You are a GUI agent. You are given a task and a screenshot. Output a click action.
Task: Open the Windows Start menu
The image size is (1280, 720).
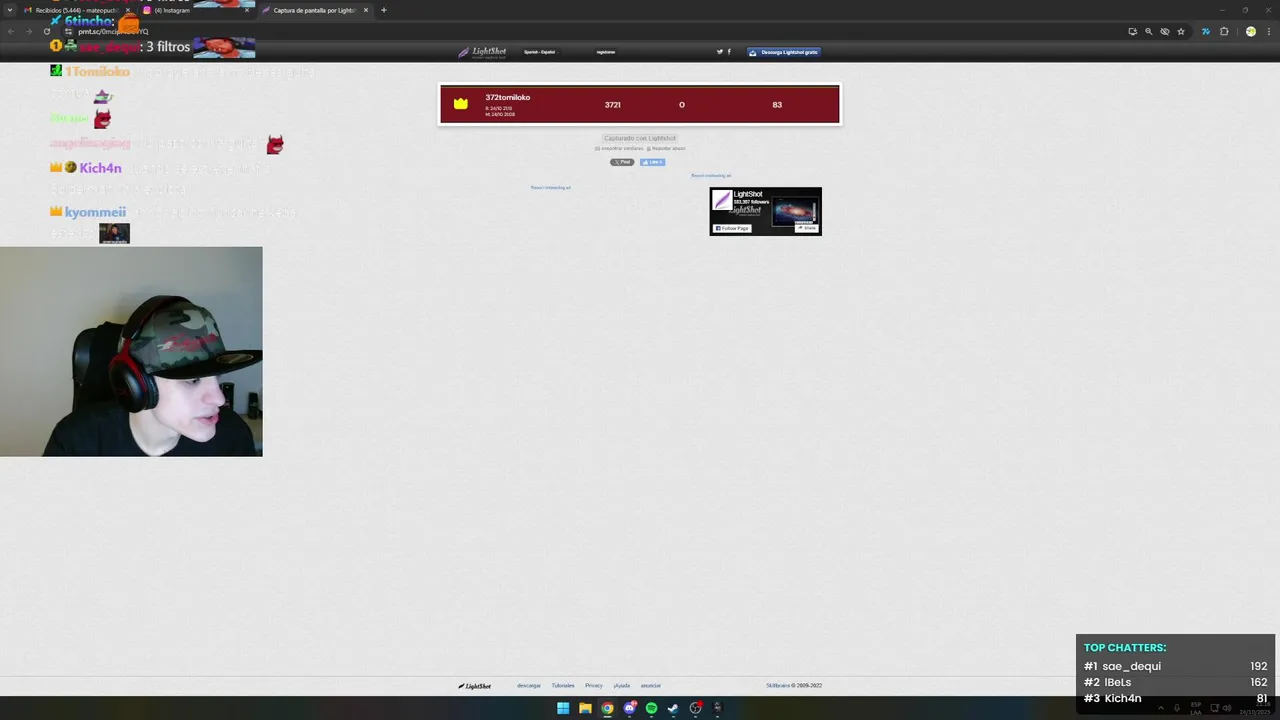tap(563, 708)
